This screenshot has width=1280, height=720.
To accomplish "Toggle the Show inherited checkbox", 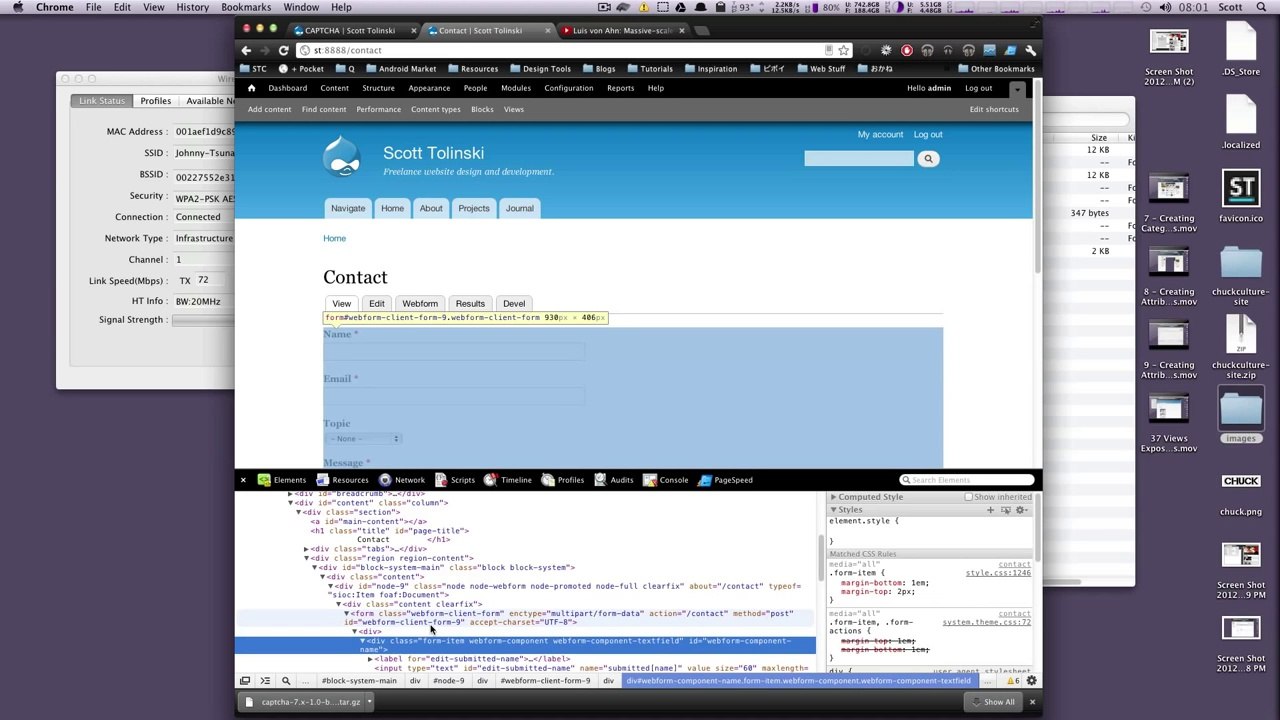I will pyautogui.click(x=968, y=497).
